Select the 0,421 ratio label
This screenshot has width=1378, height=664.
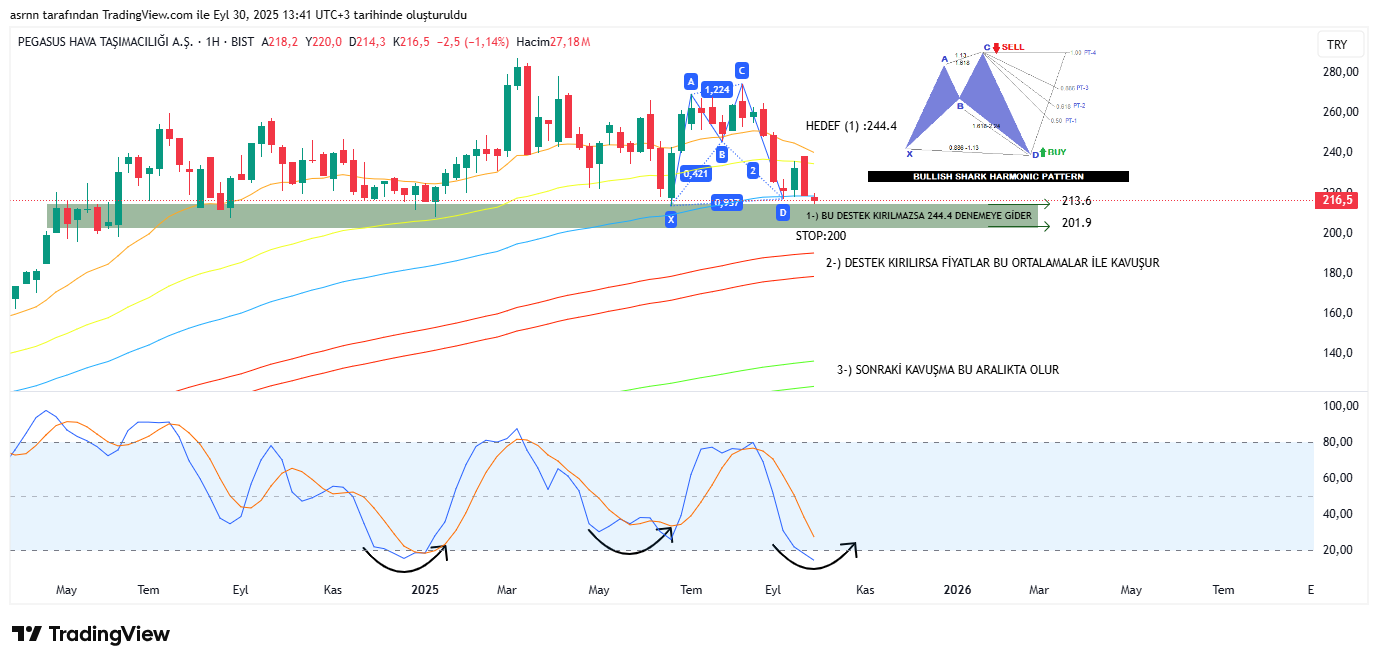pyautogui.click(x=694, y=173)
